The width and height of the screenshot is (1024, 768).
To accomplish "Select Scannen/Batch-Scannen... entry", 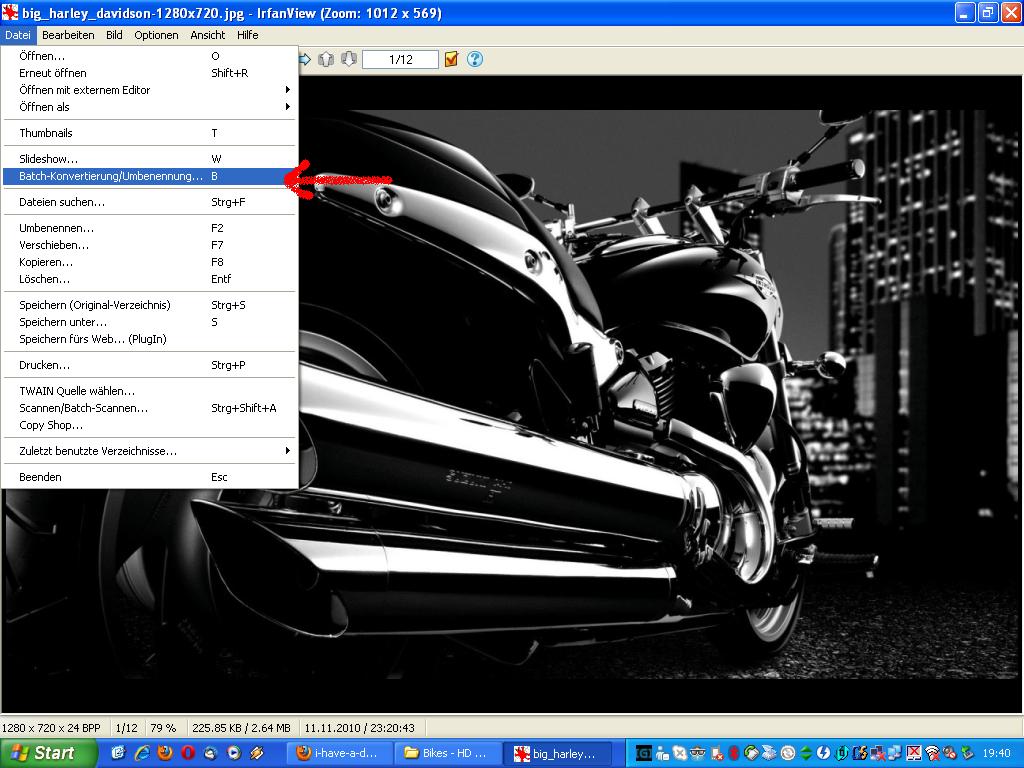I will tap(150, 409).
